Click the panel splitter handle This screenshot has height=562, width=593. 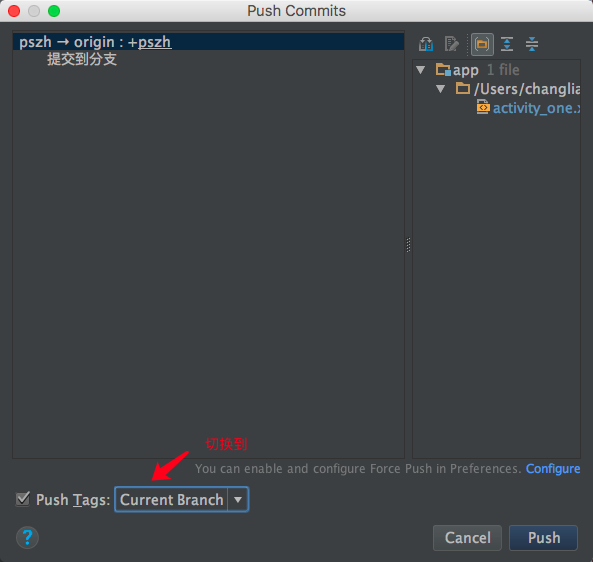408,245
